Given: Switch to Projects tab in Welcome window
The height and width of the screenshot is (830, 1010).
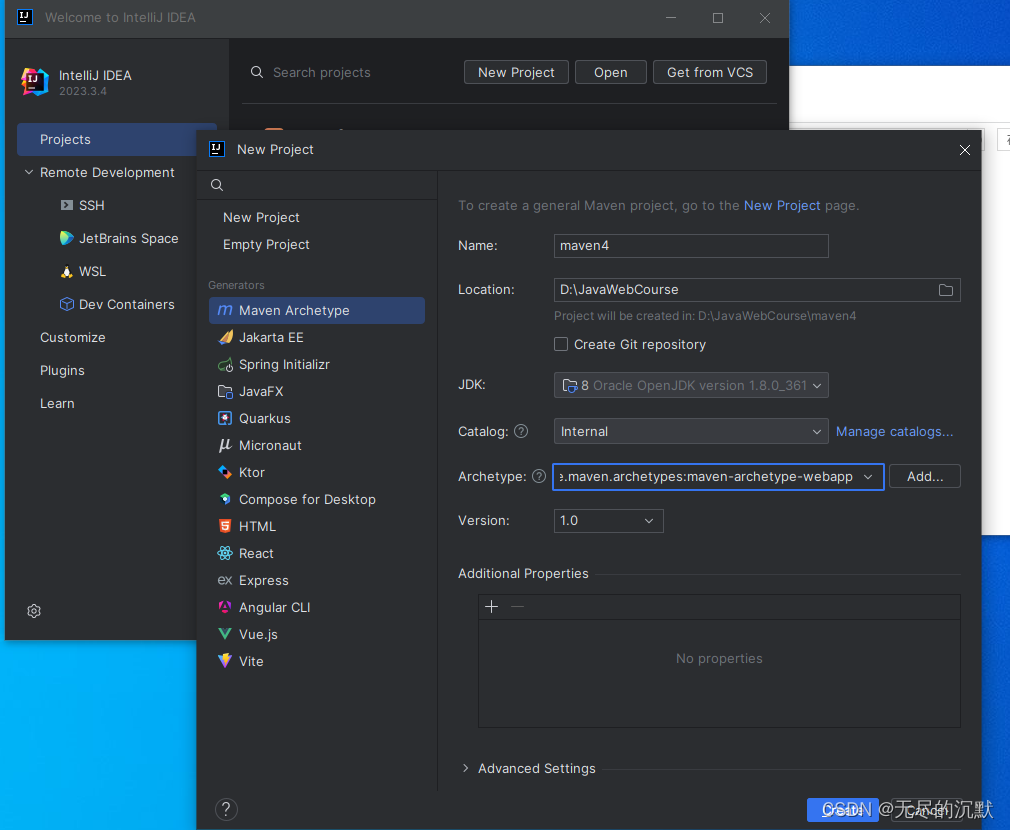Looking at the screenshot, I should [117, 140].
